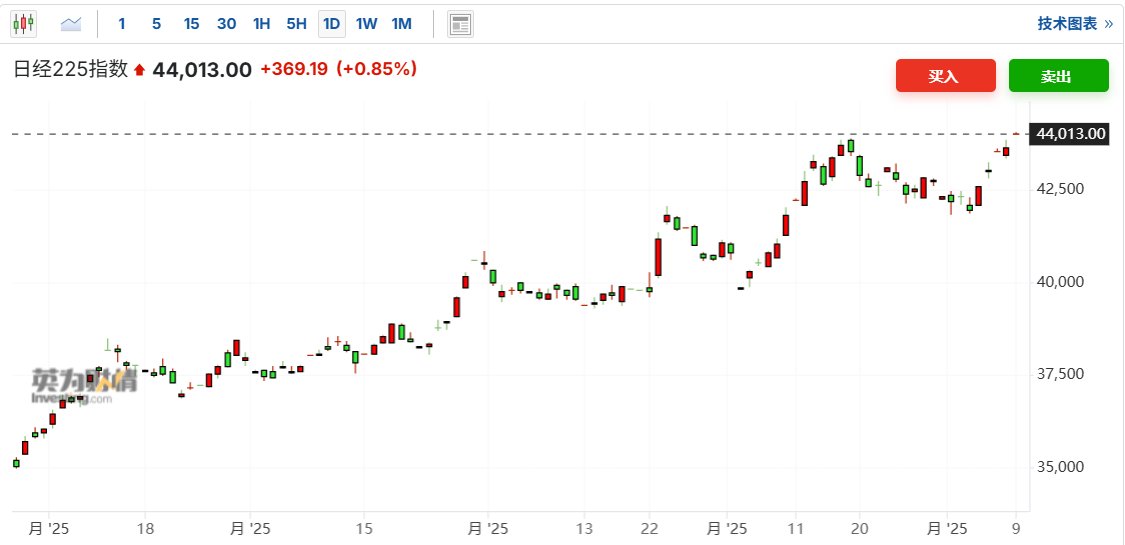
Task: Click the green 卖出 sell button
Action: coord(1058,76)
